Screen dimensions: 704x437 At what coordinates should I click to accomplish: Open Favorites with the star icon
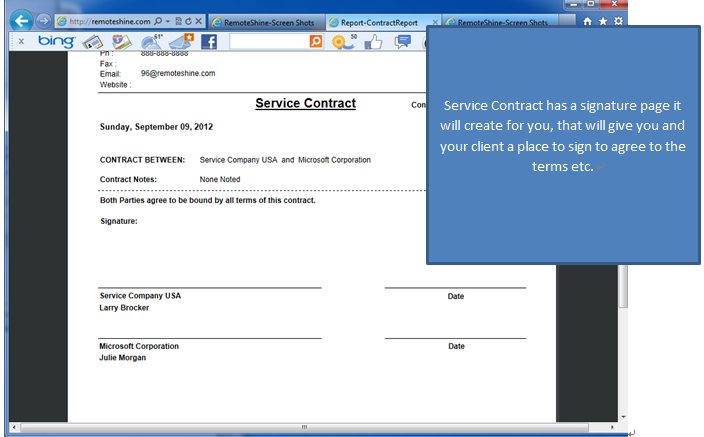pos(603,21)
